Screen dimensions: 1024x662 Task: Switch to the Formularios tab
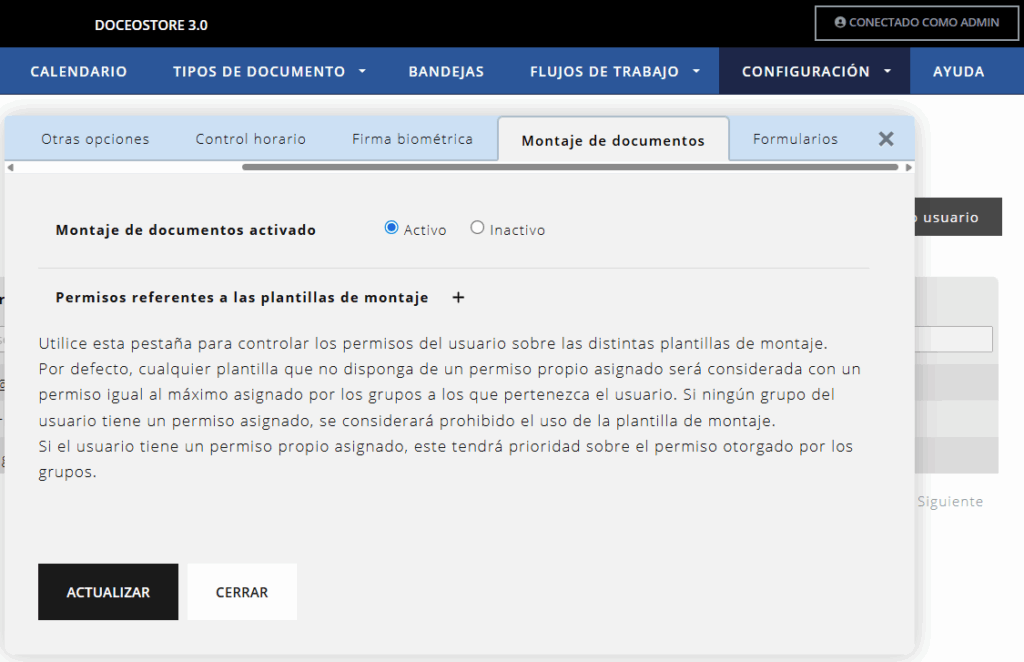[x=795, y=139]
